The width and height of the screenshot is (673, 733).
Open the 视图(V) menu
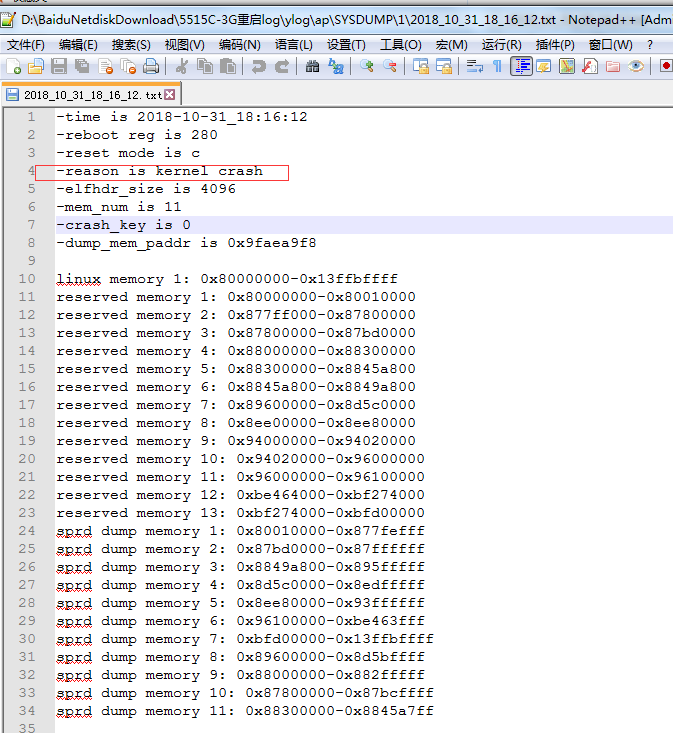pos(185,45)
